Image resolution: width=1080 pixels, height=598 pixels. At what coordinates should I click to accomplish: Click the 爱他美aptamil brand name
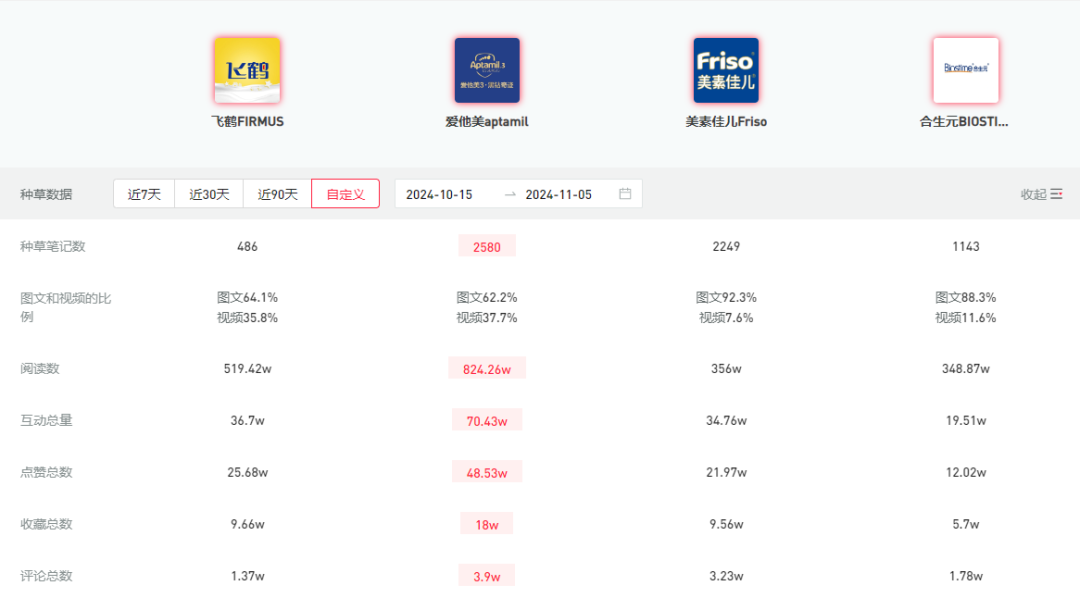(x=487, y=121)
